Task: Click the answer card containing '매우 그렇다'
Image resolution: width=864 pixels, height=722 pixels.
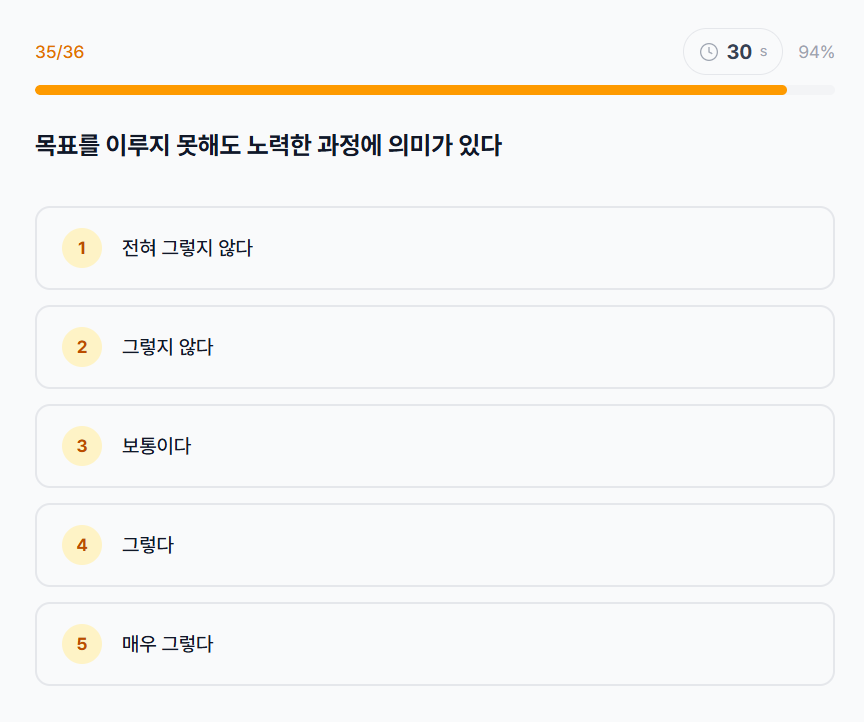Action: pos(435,644)
